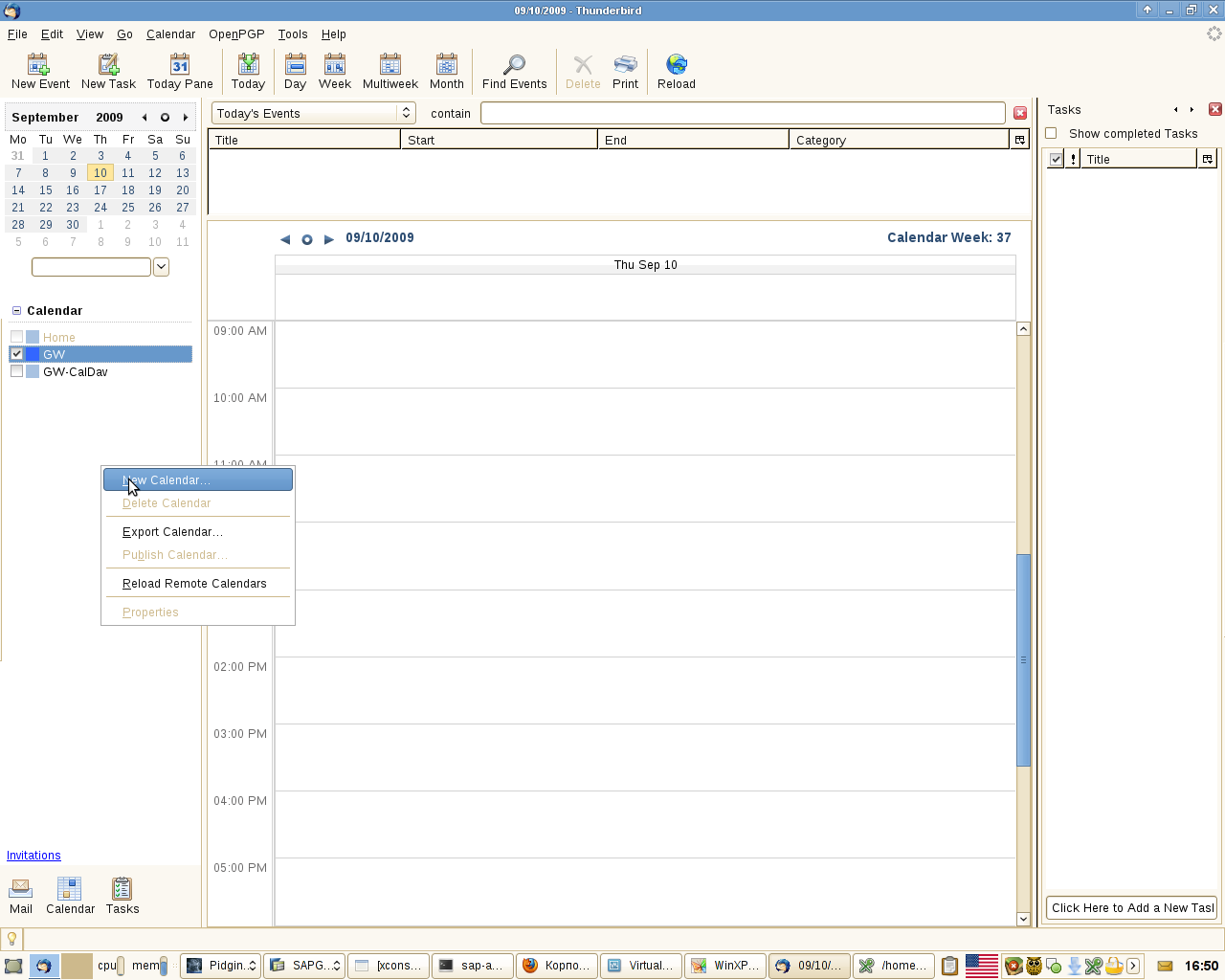Open event list column picker icon

point(1020,140)
